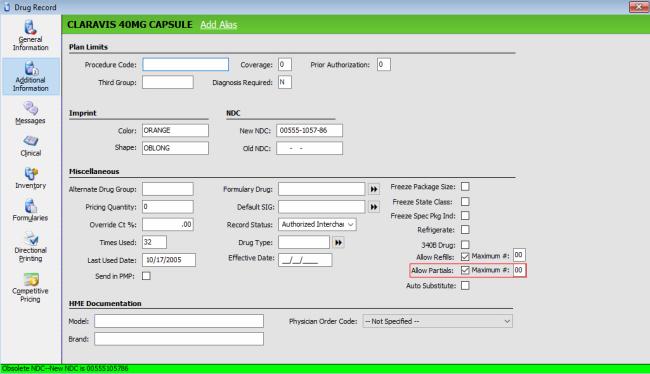Click the Old NDC field
The width and height of the screenshot is (650, 374).
[309, 148]
